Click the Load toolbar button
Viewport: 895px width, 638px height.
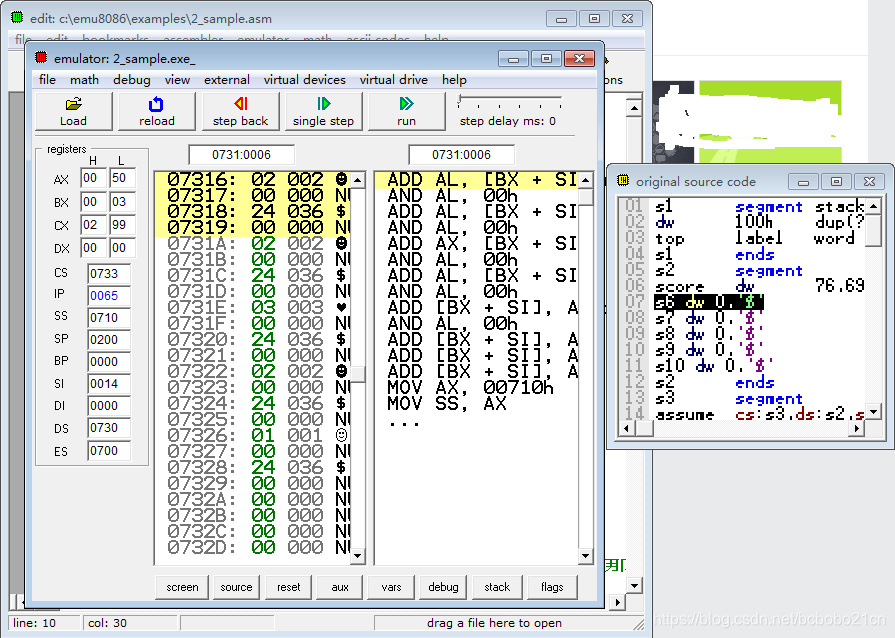[x=74, y=111]
